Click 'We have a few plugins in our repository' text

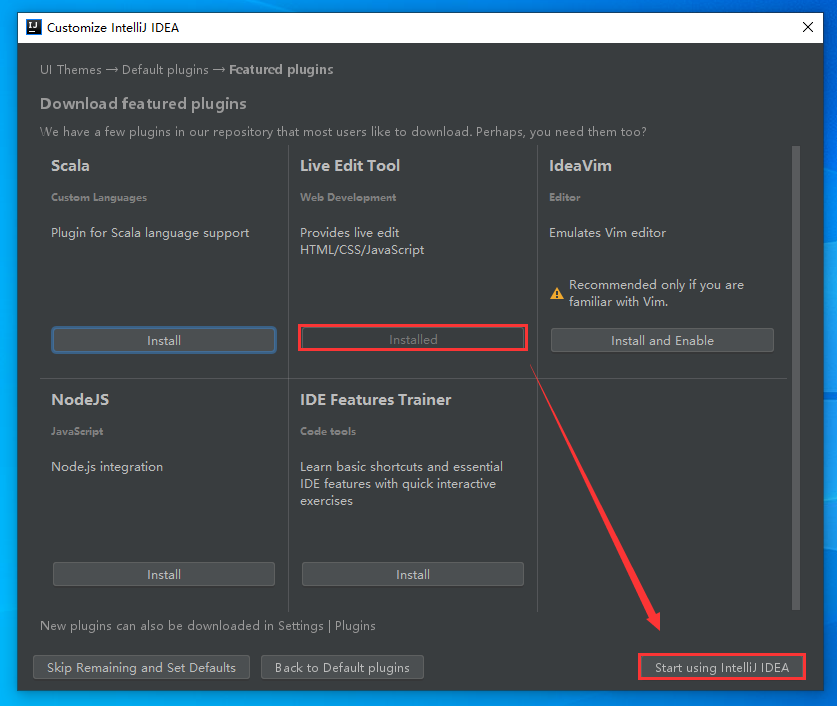tap(343, 132)
